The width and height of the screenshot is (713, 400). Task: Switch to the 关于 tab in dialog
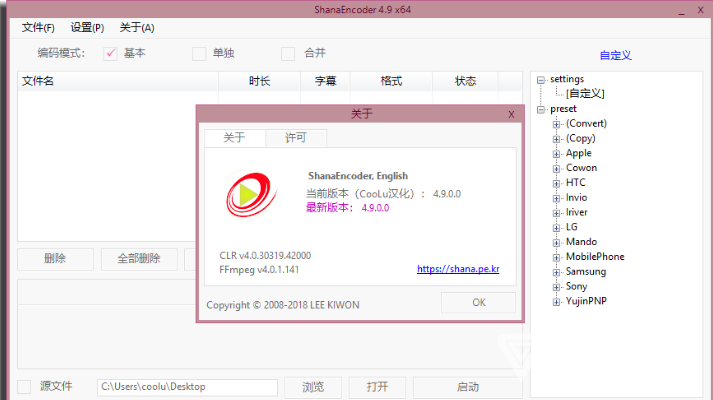point(235,138)
